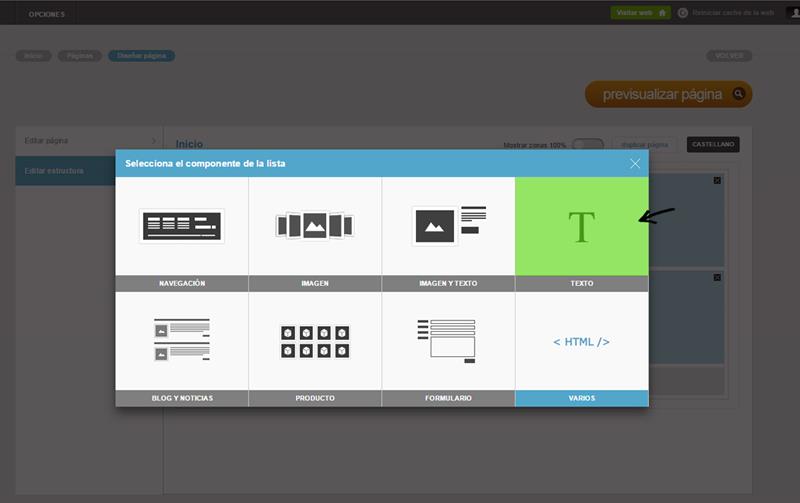Choose the Blog y Noticias component
Screen dimensions: 800x503
coord(181,340)
